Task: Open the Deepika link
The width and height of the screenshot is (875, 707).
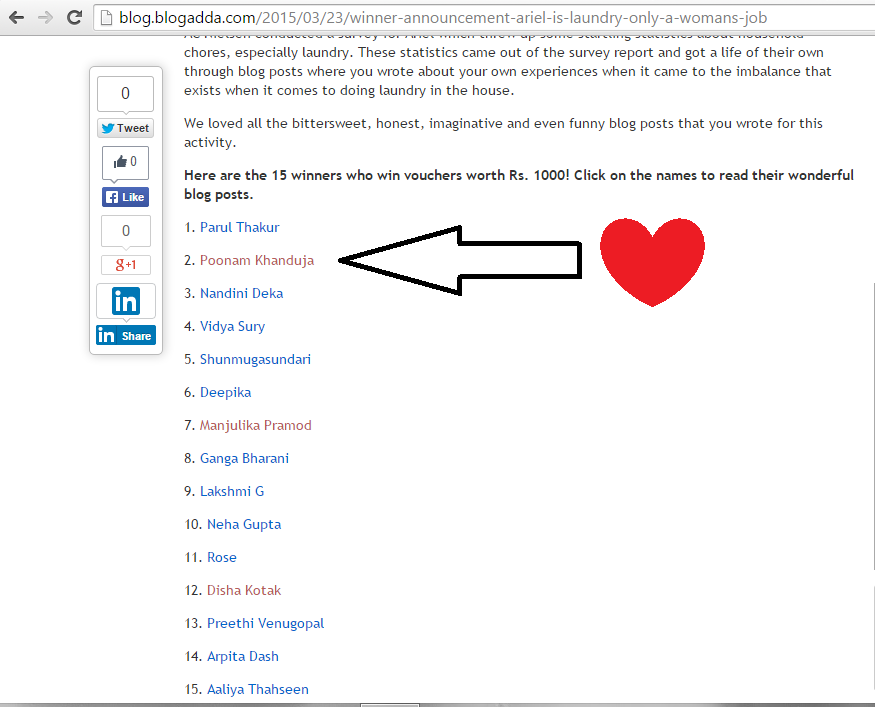Action: point(225,392)
